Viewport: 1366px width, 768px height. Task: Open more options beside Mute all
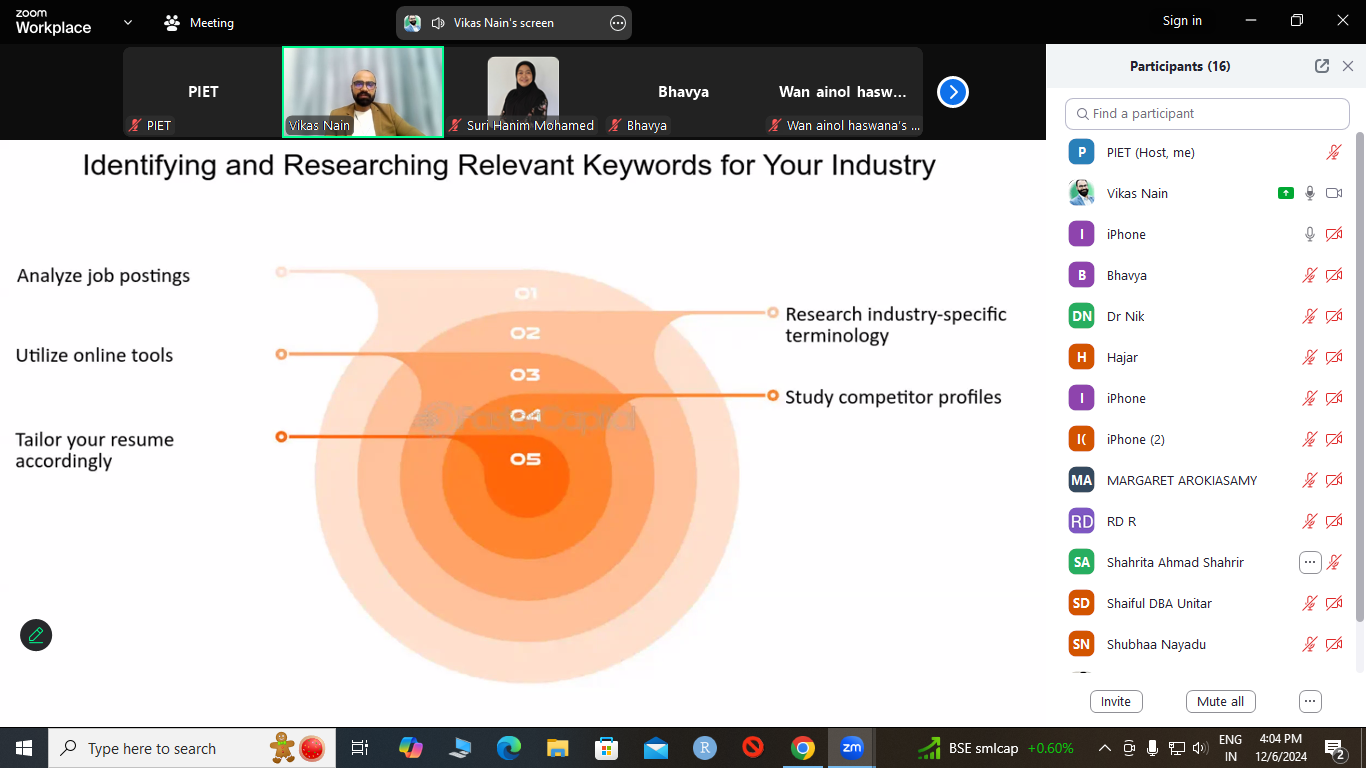pos(1310,701)
